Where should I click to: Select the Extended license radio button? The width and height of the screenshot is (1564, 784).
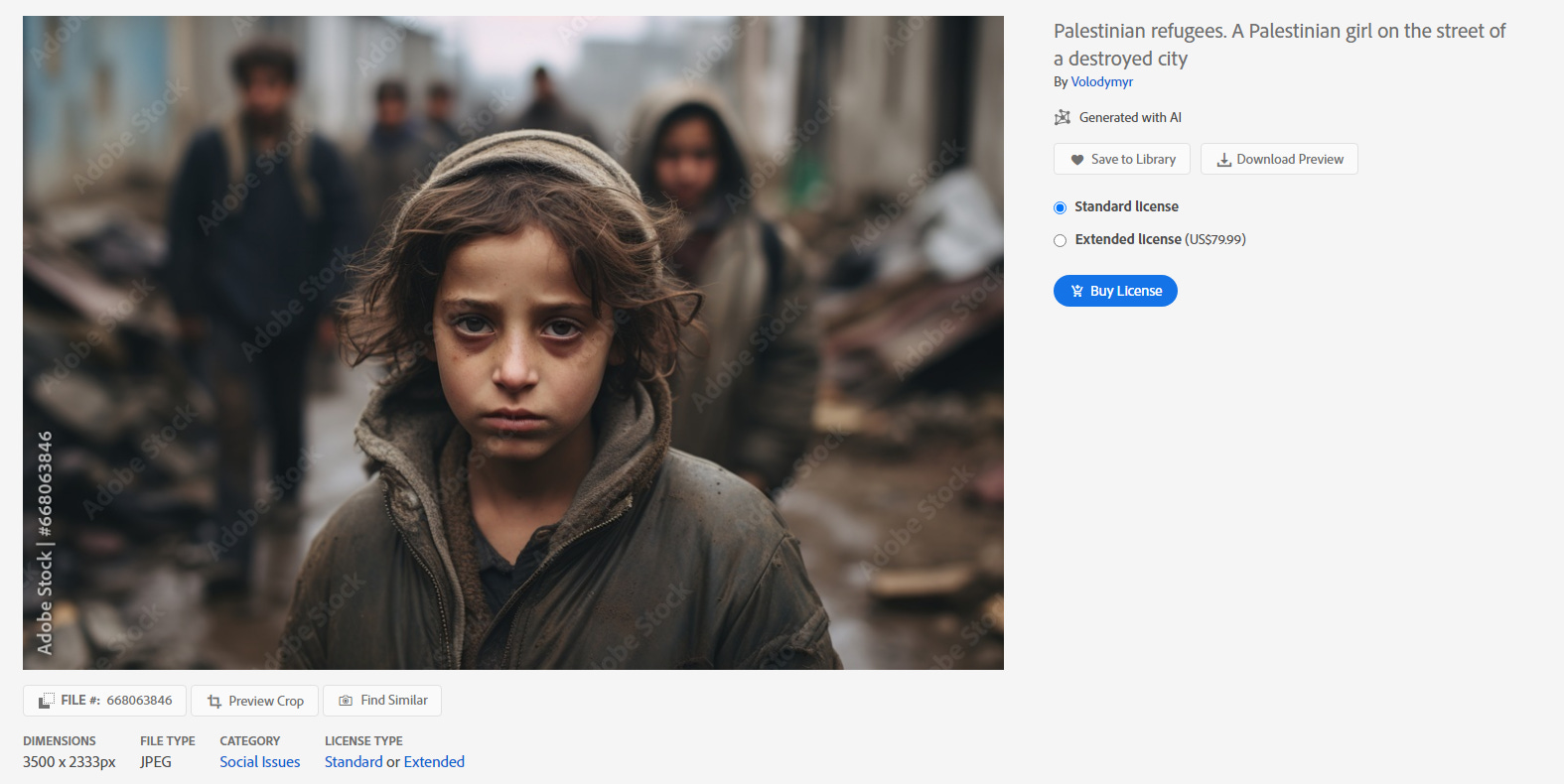1060,240
